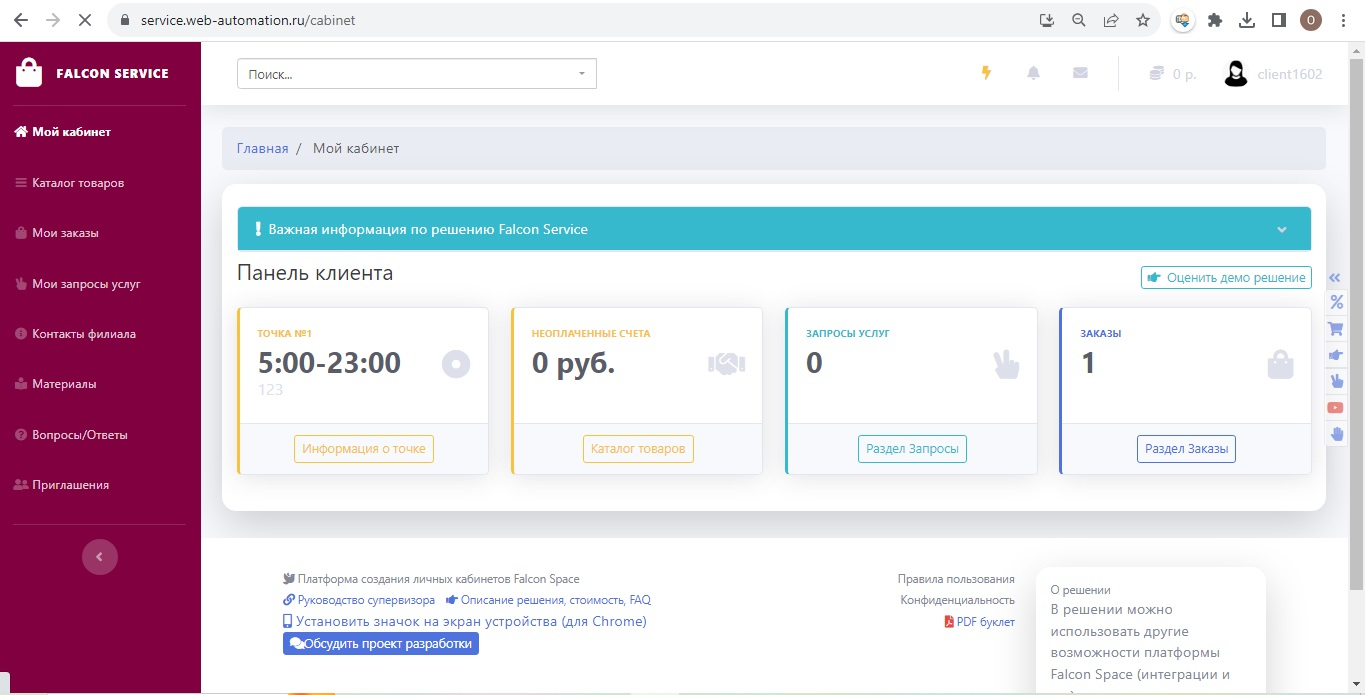This screenshot has height=695, width=1365.
Task: Click Оценить демо решение button
Action: (1226, 277)
